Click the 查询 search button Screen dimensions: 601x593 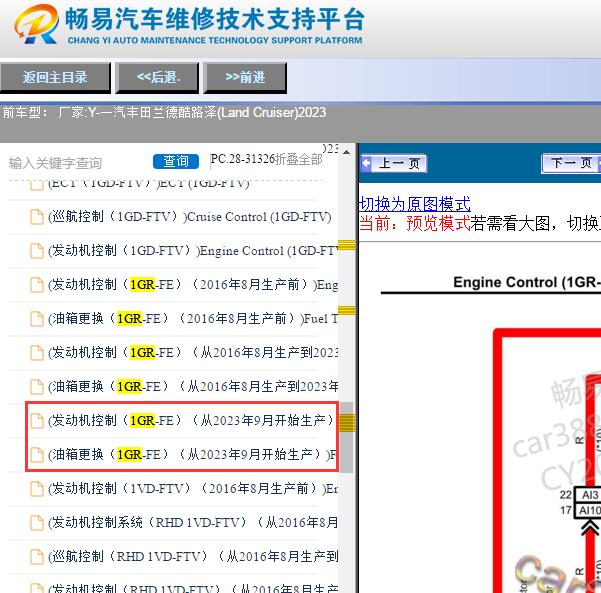tap(176, 161)
